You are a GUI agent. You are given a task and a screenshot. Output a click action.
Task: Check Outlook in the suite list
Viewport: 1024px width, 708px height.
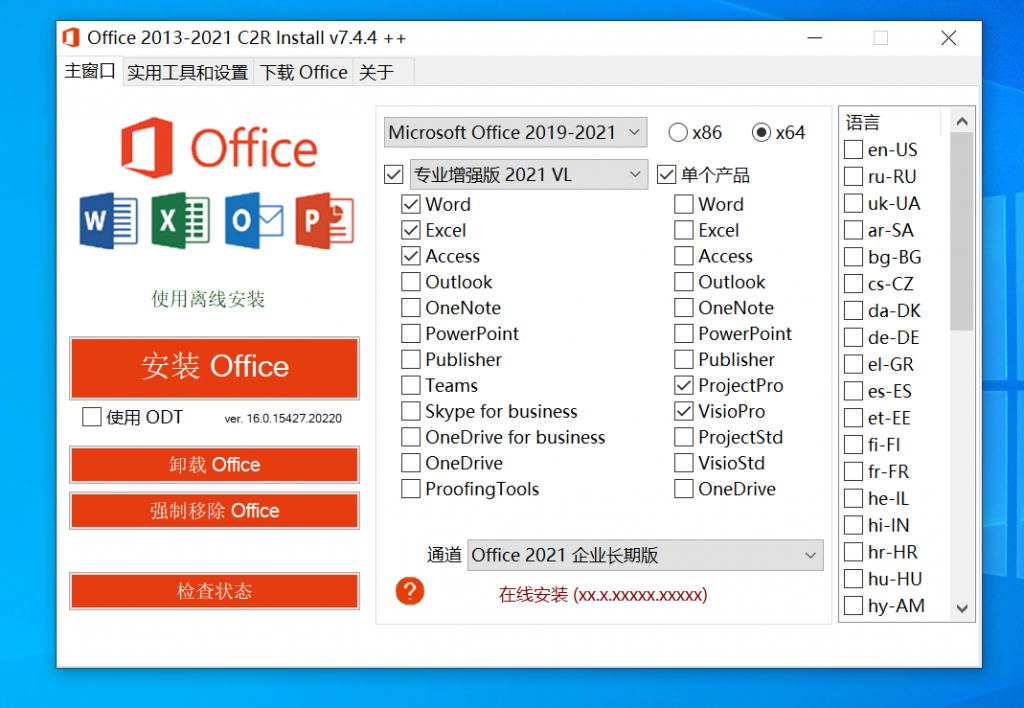click(411, 282)
